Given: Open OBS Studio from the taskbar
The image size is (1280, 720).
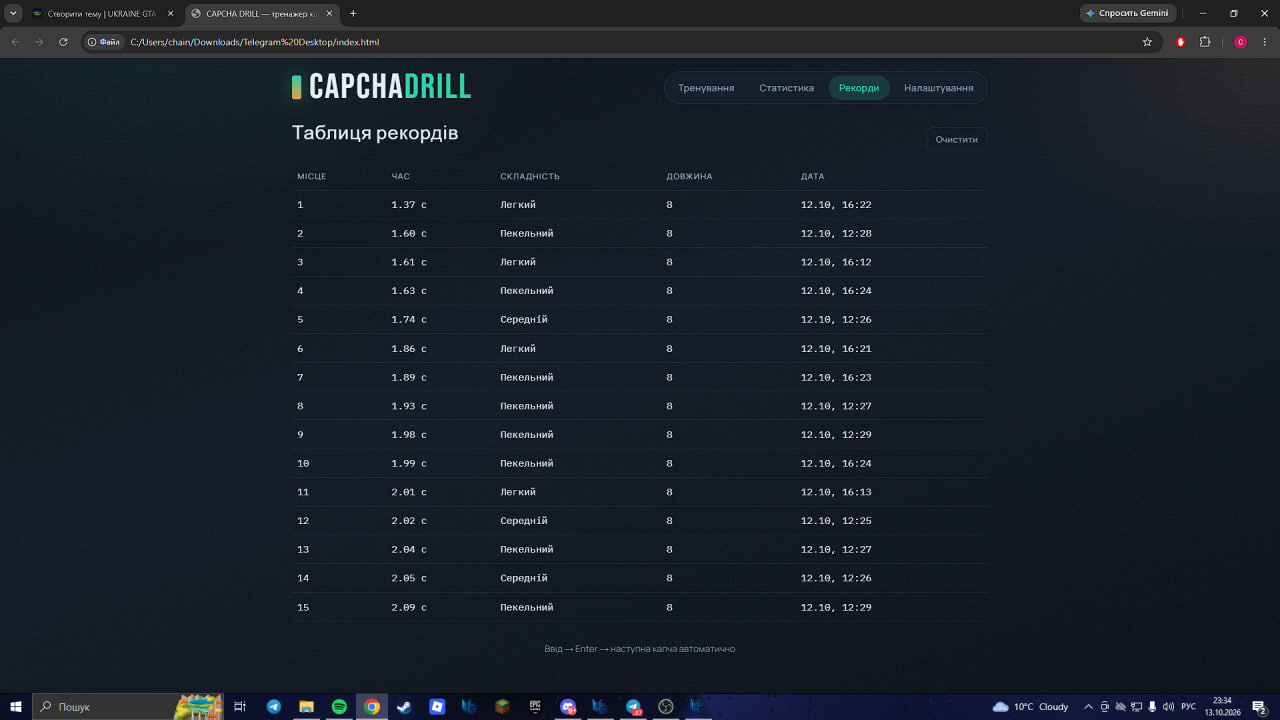Looking at the screenshot, I should pos(666,707).
